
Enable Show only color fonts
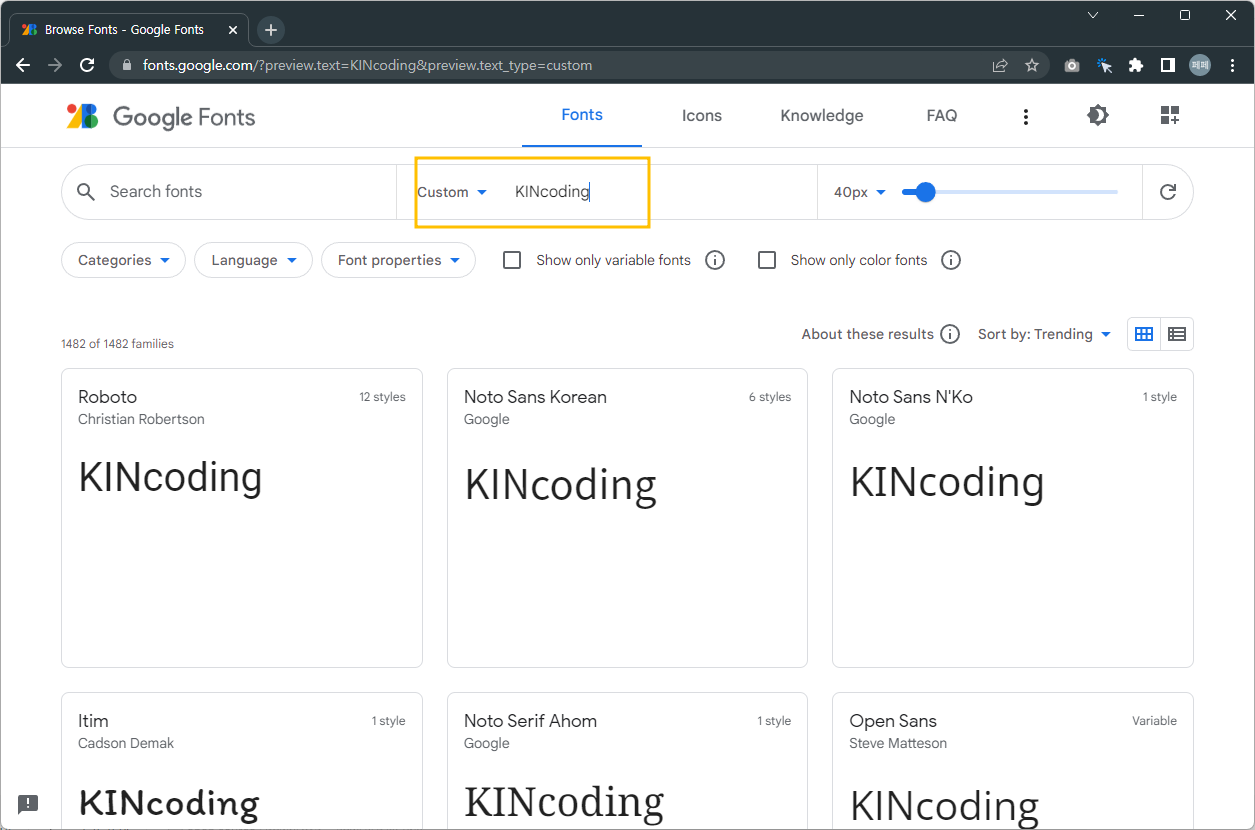767,260
